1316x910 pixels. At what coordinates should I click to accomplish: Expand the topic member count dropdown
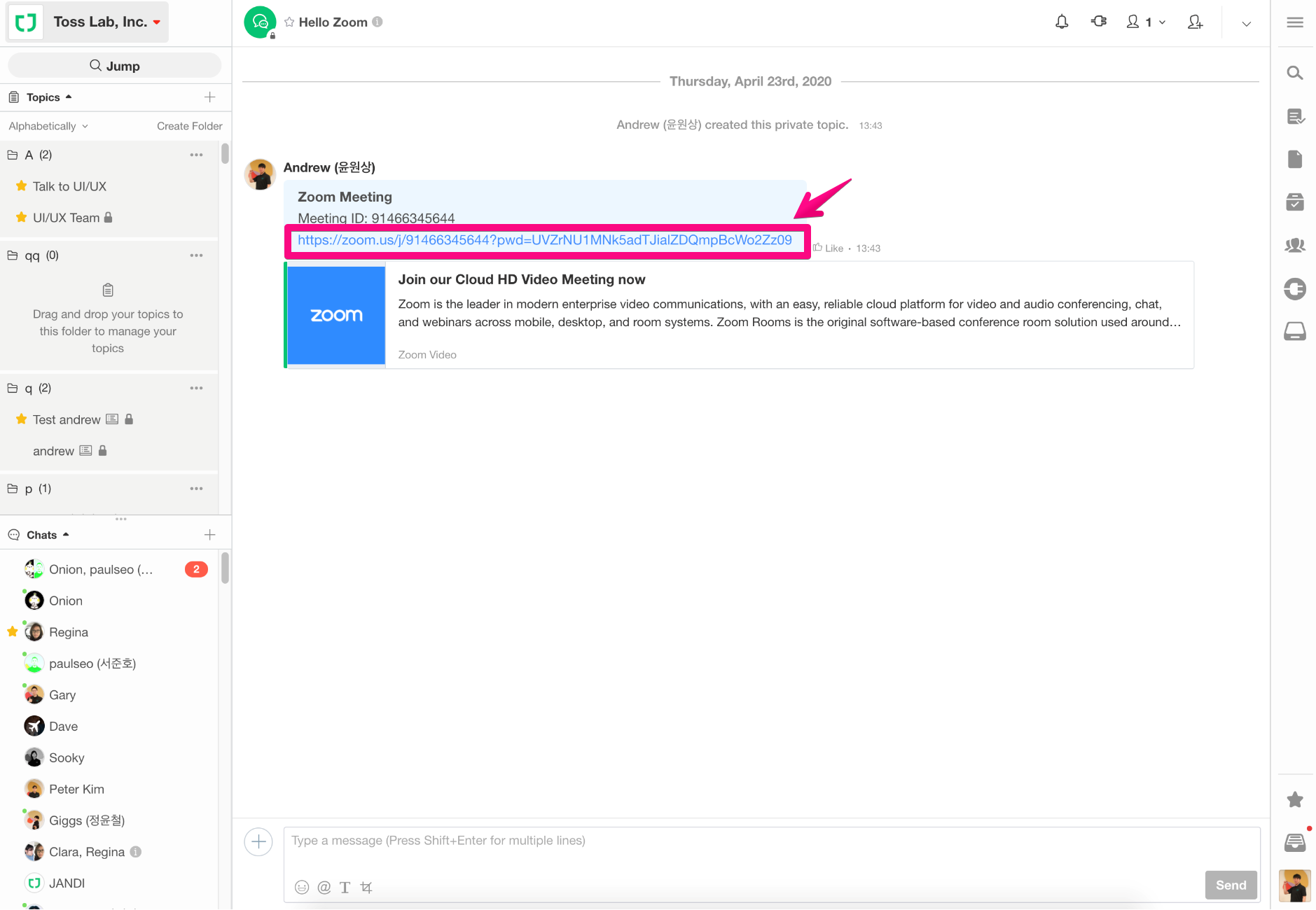click(x=1146, y=22)
